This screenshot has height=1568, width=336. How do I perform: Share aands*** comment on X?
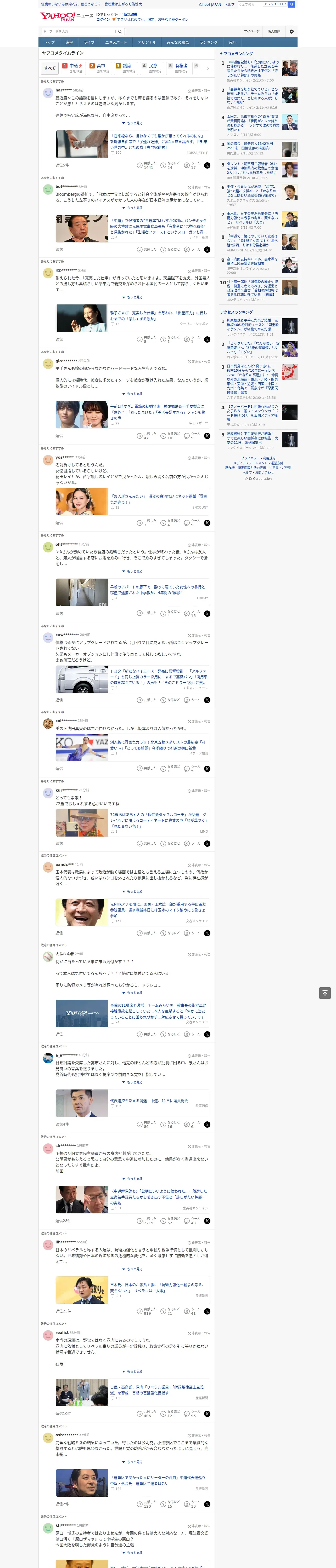coord(207,933)
